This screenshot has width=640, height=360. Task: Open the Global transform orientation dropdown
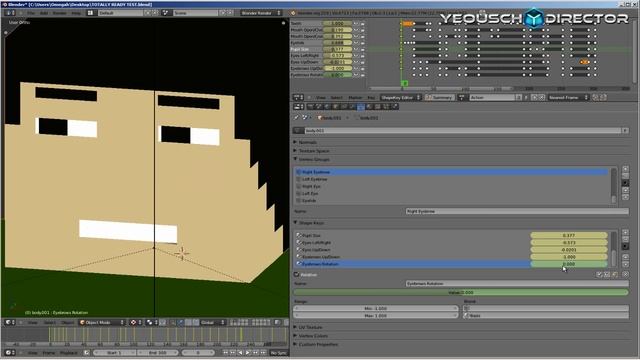click(x=213, y=322)
